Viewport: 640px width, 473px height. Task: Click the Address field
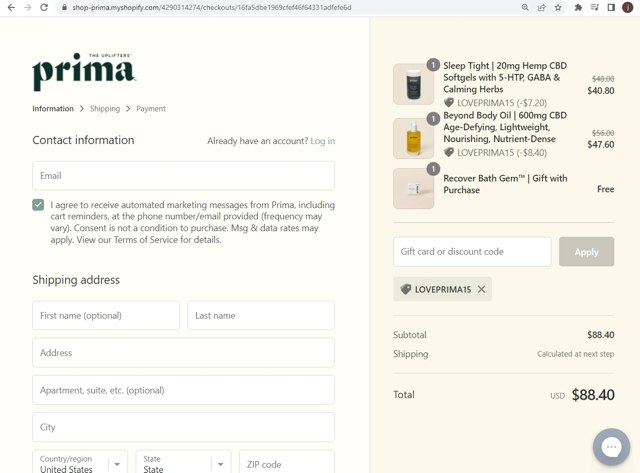tap(183, 353)
